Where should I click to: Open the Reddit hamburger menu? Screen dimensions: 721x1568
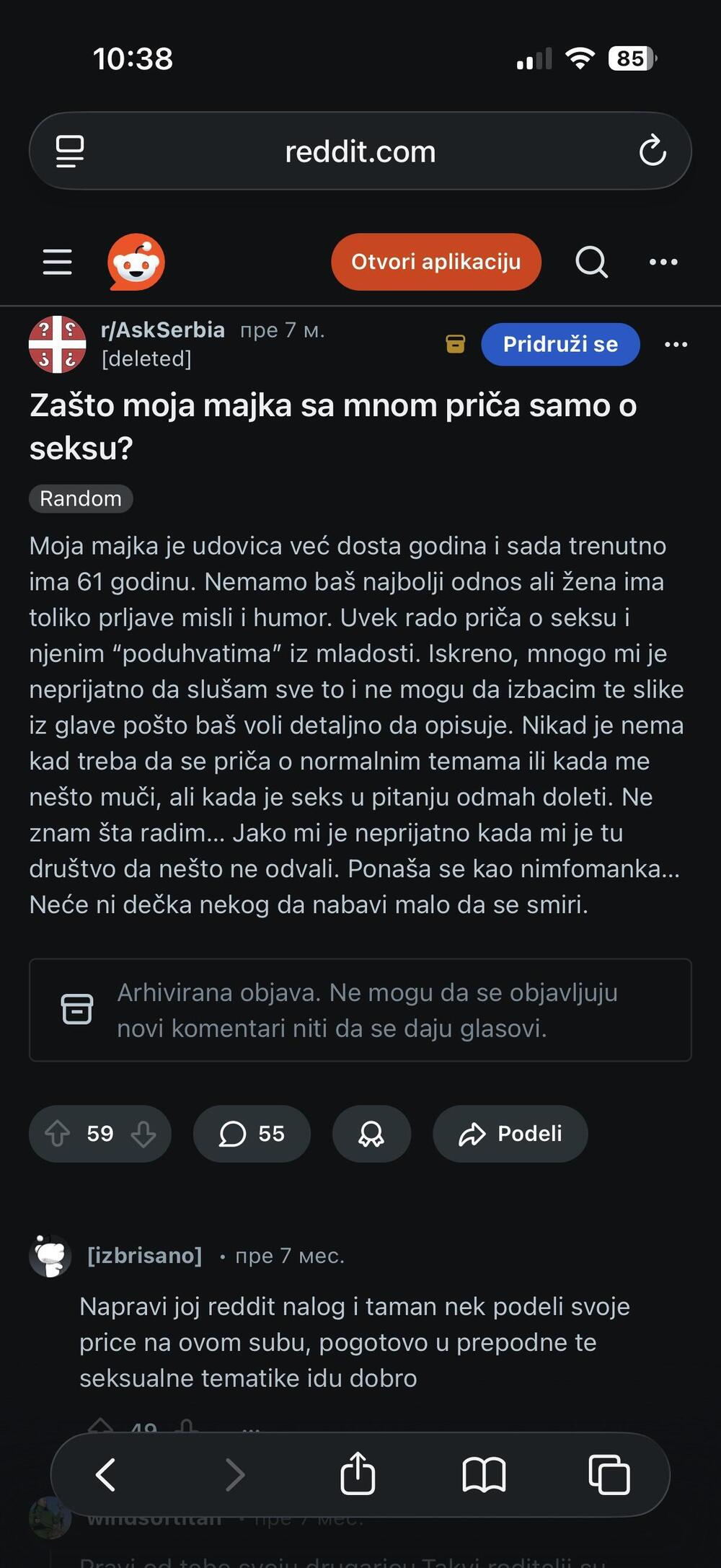[x=58, y=262]
